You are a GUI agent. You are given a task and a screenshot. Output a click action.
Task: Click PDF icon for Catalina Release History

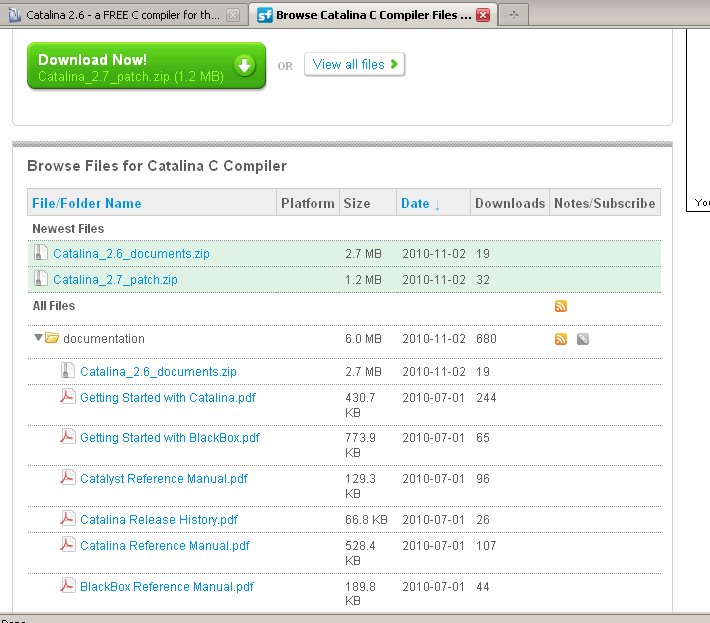[67, 518]
